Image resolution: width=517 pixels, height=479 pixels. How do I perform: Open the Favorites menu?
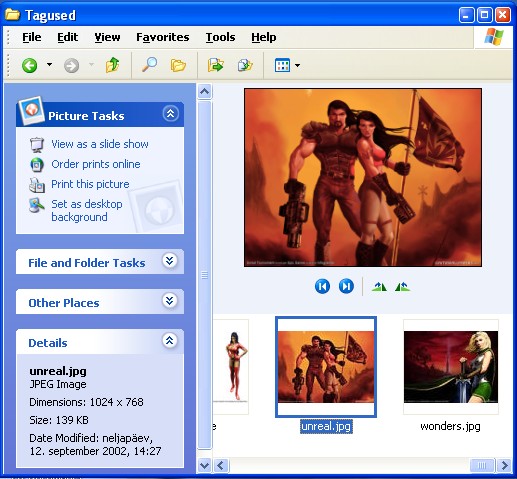click(163, 37)
